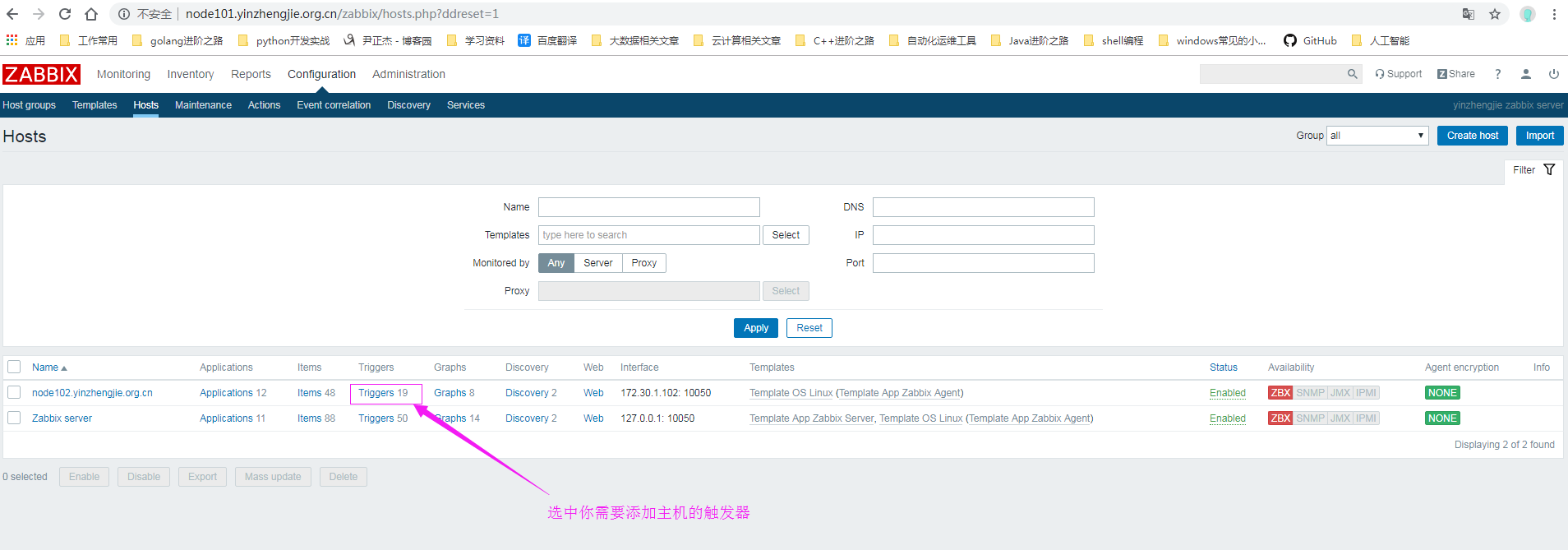Open the 工作常用 bookmark folder
Viewport: 1568px width, 550px height.
click(x=89, y=40)
